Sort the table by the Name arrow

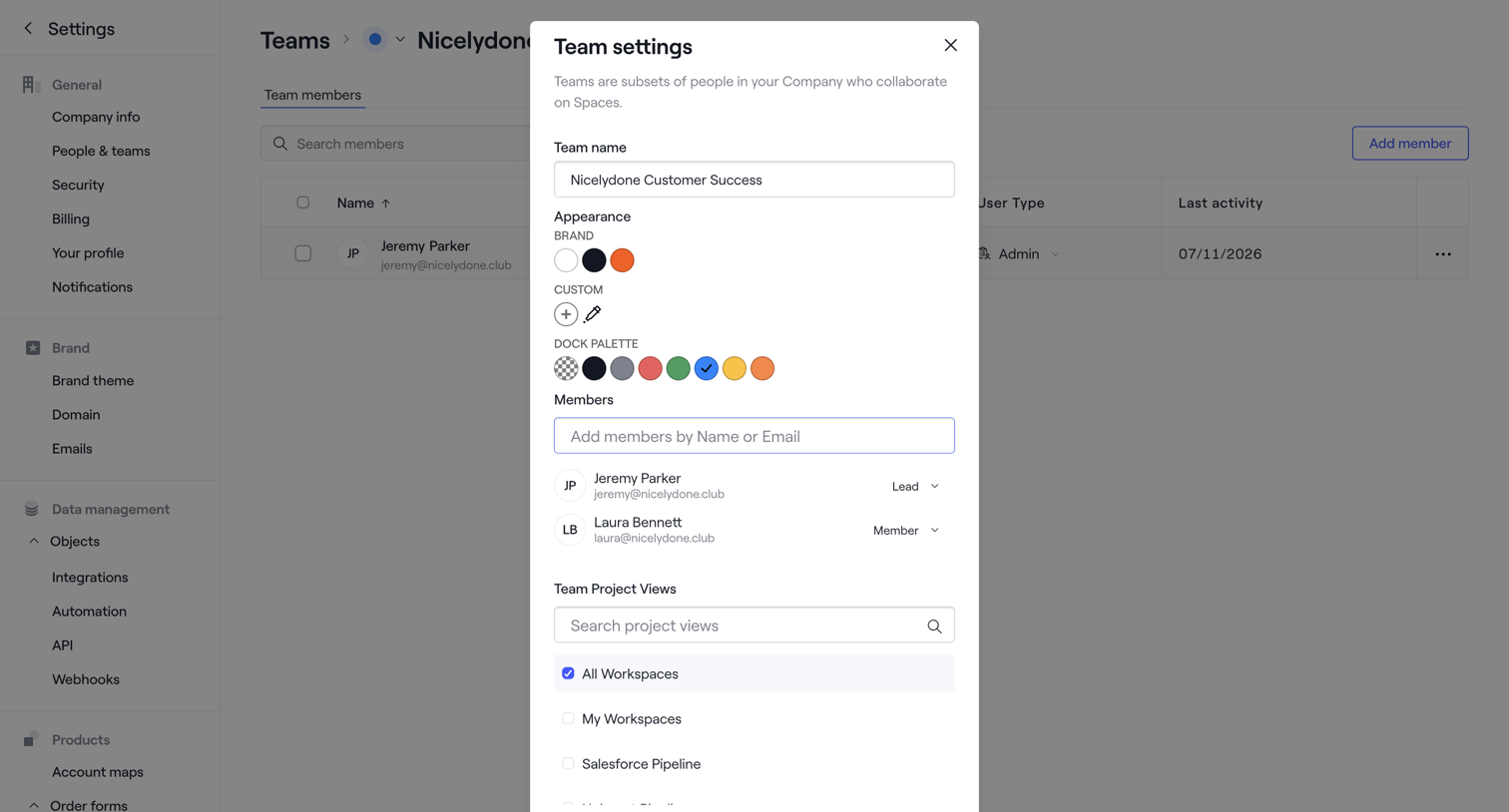[385, 203]
